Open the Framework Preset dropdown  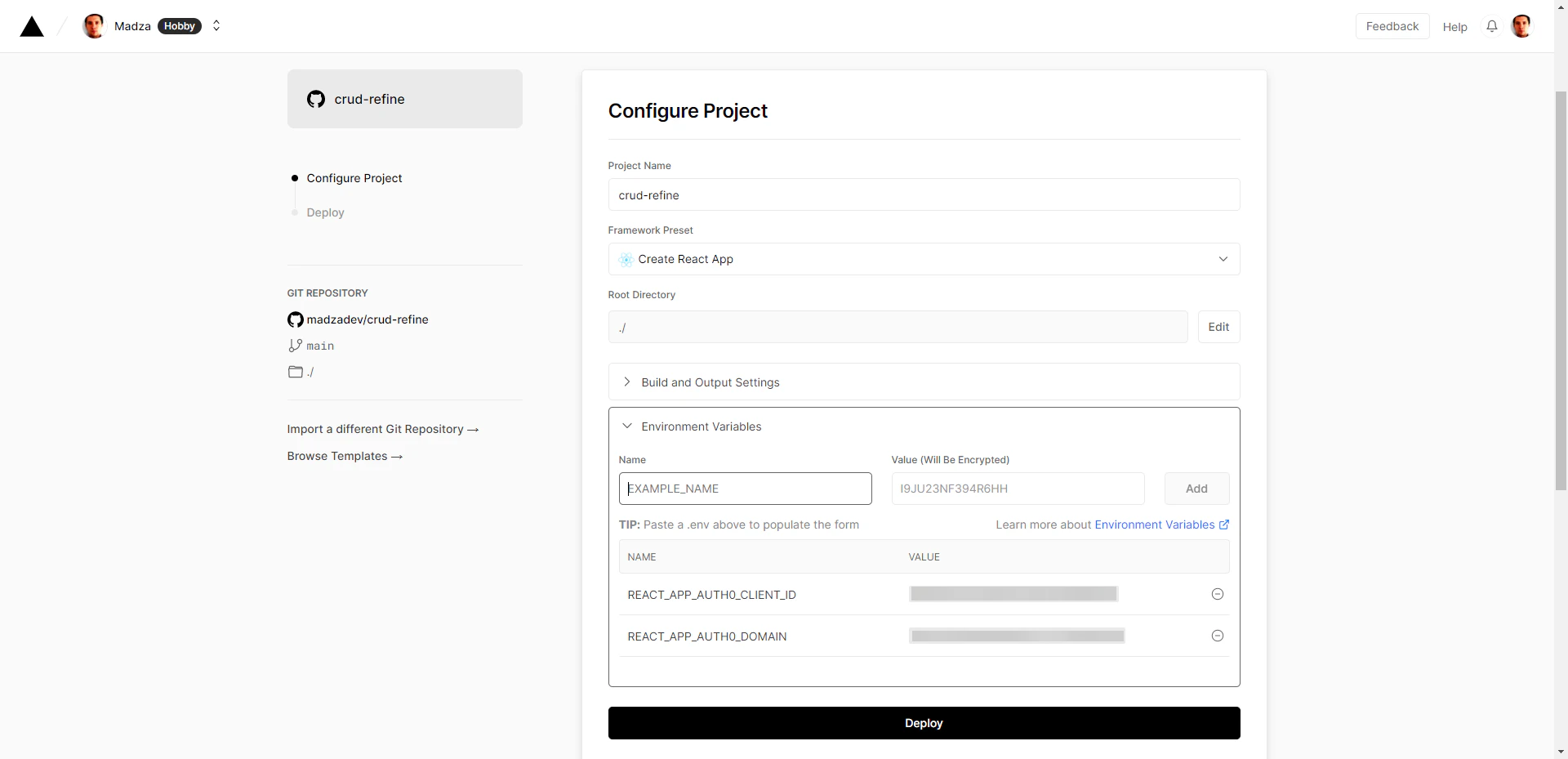point(1223,259)
